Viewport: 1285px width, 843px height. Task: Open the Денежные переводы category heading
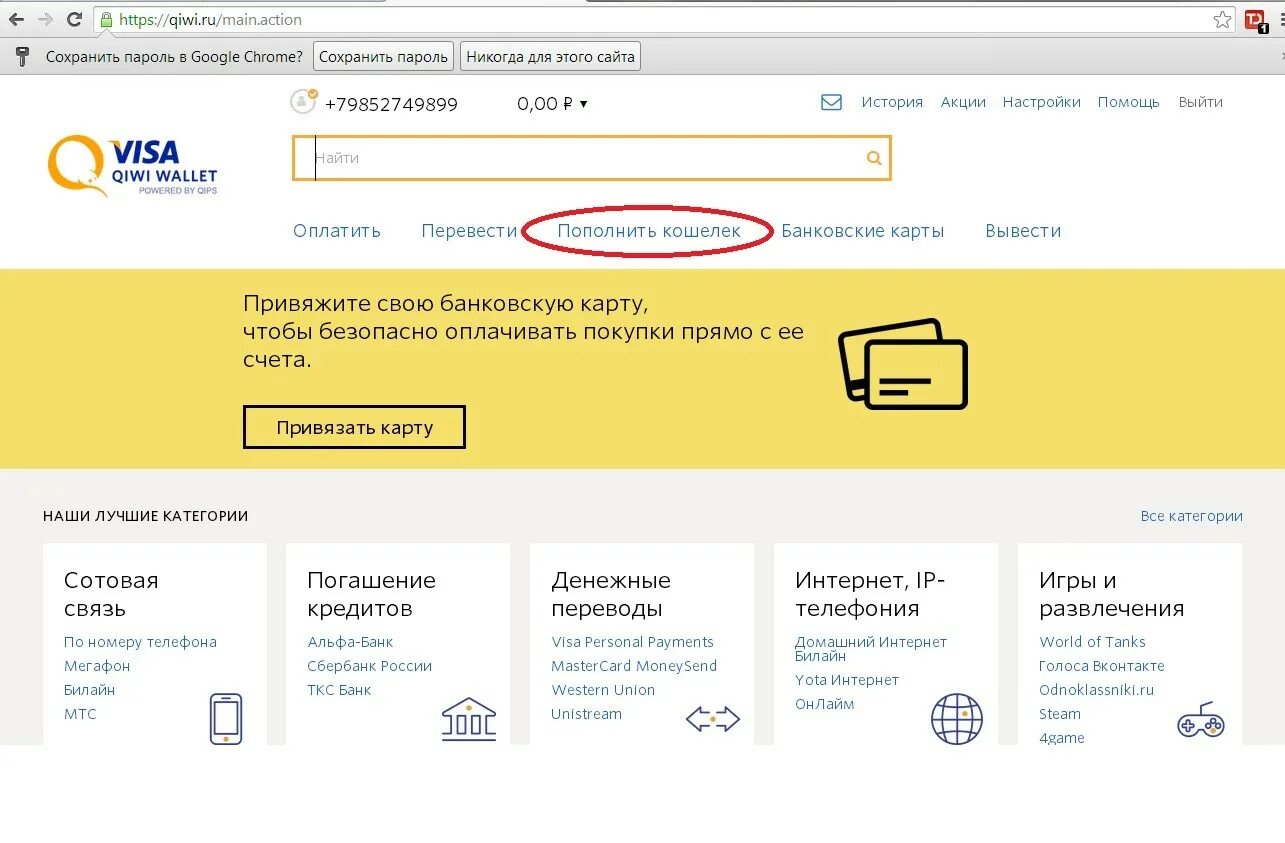[611, 594]
